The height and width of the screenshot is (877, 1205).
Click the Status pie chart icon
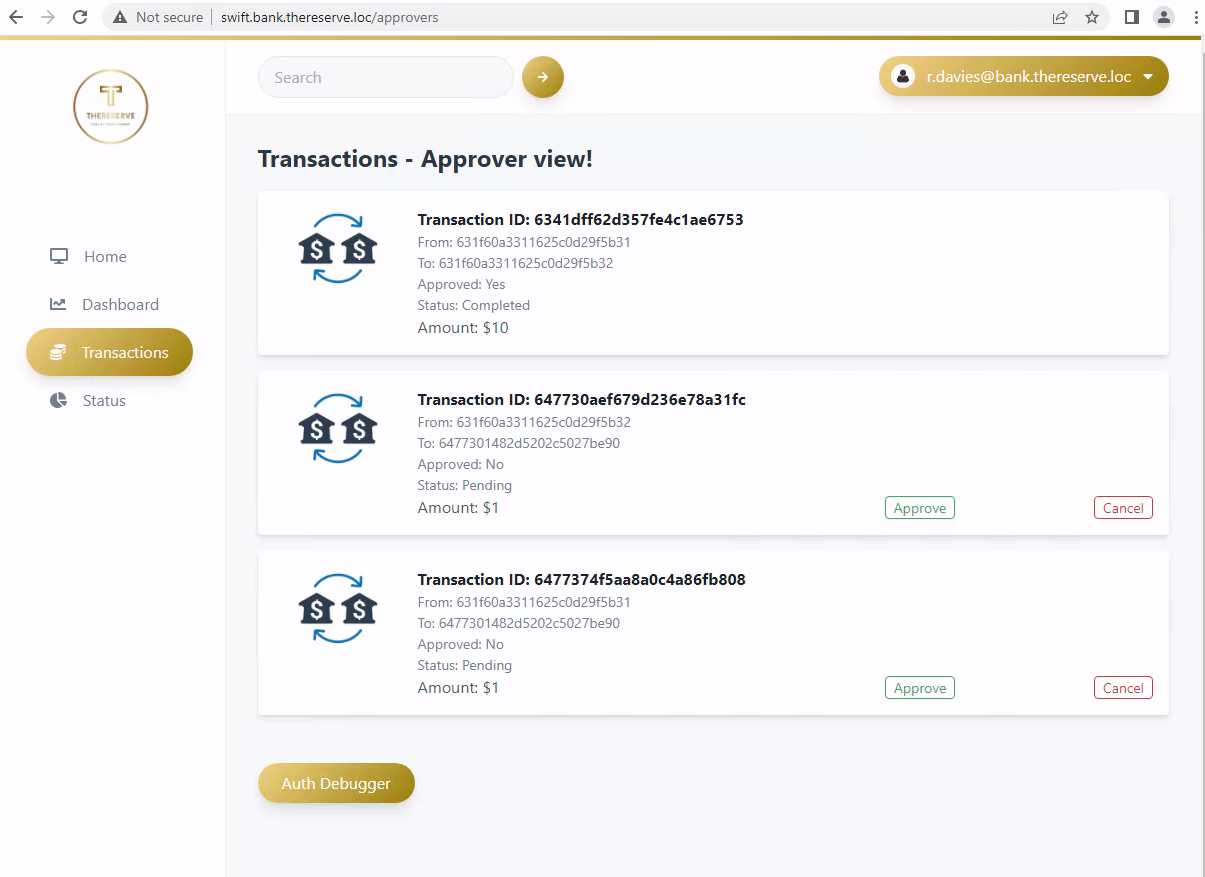tap(59, 400)
